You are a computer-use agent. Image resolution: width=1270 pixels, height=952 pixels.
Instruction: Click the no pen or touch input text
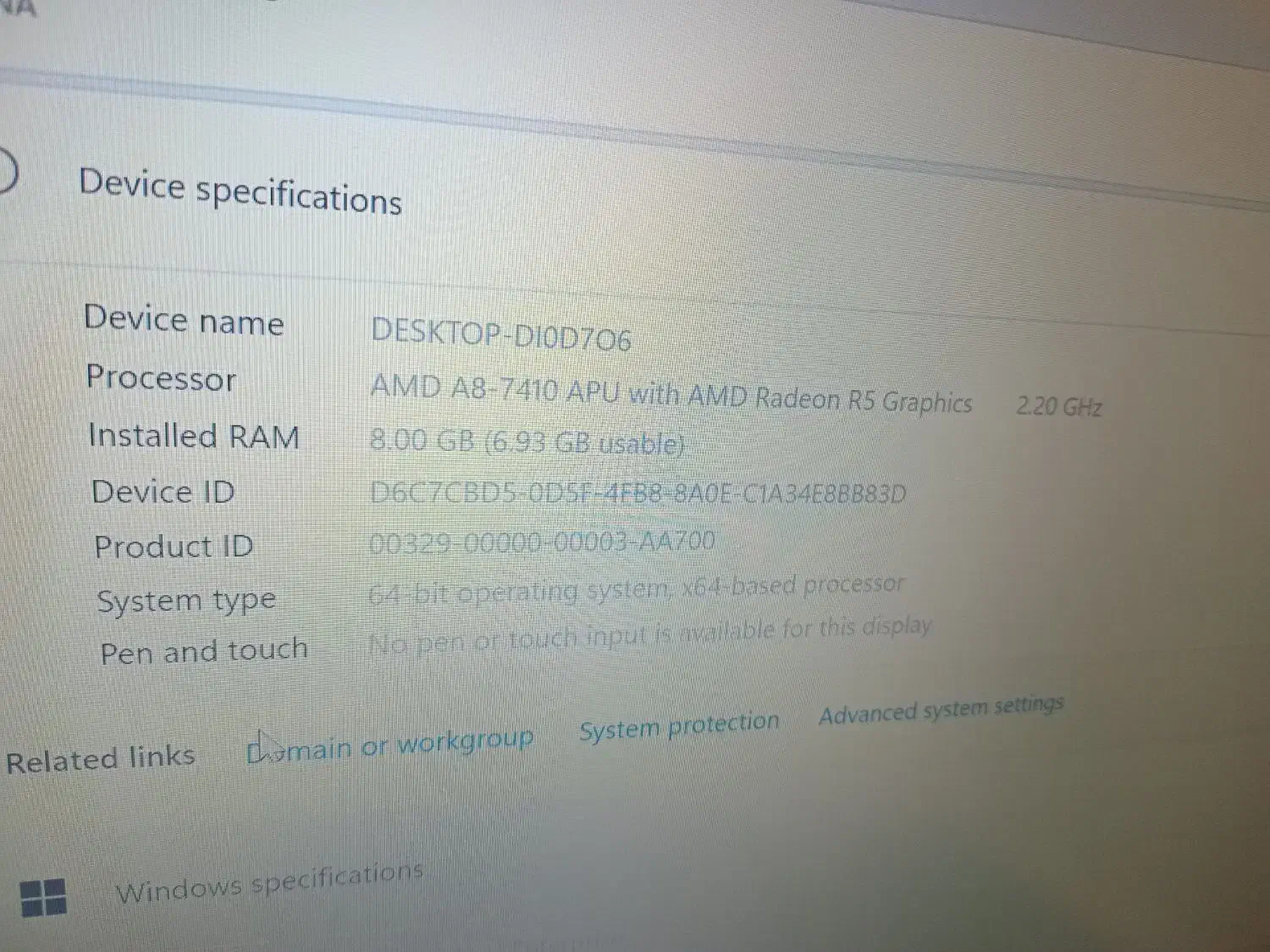tap(649, 635)
